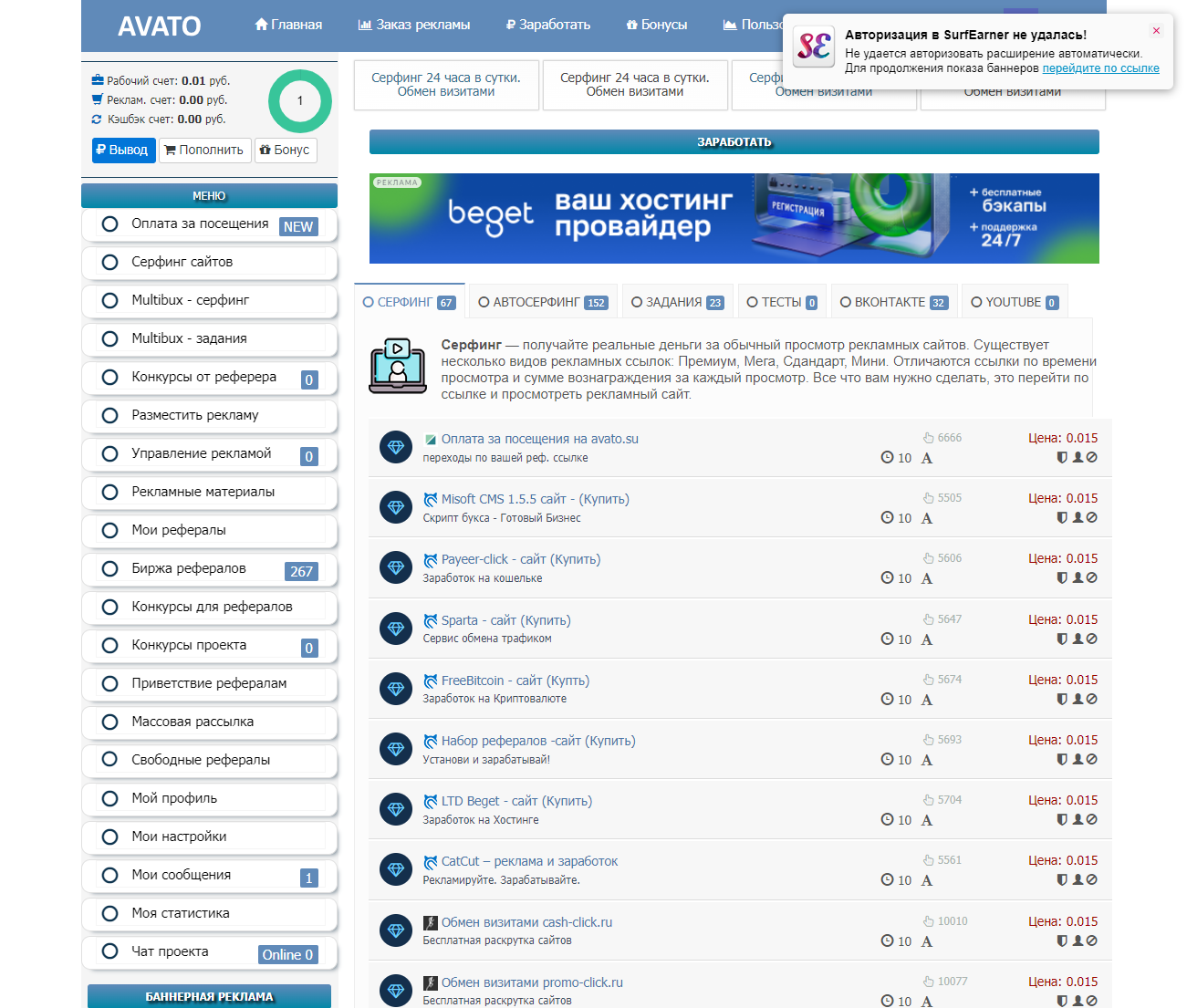
Task: Open the Биржа рефералов sidebar item
Action: (x=210, y=568)
